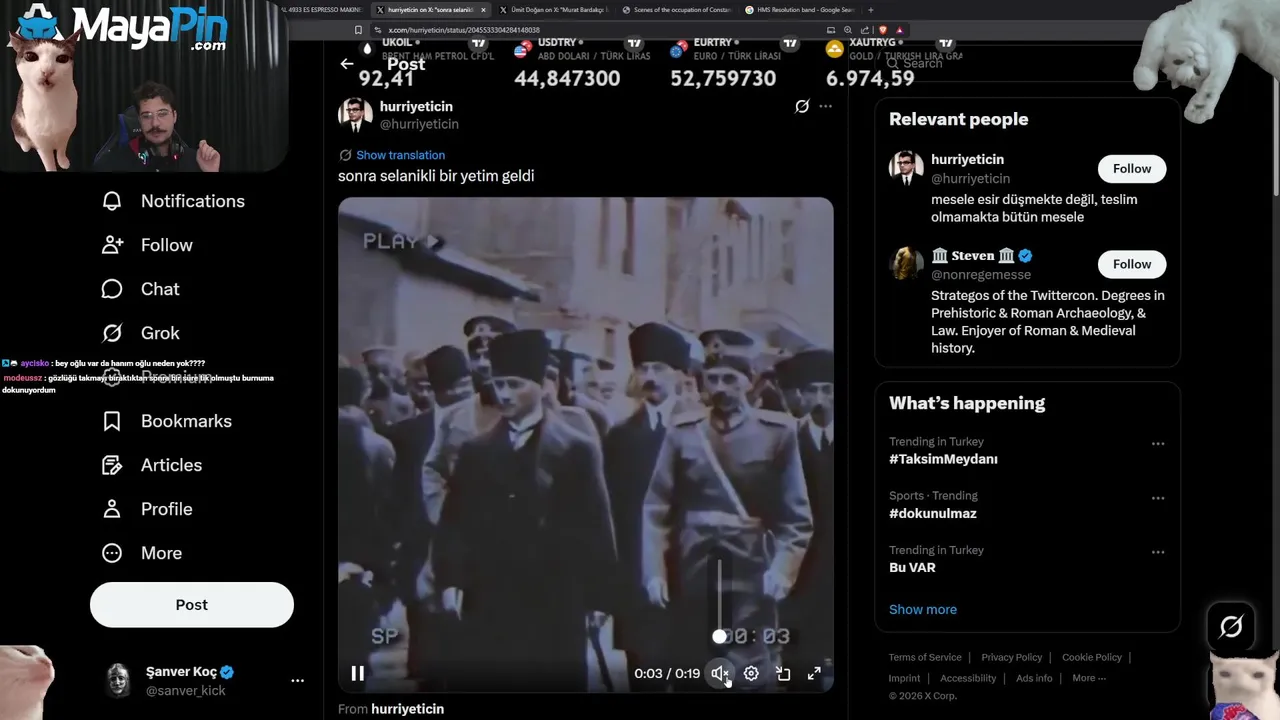
Task: Click the hurriyeticin author name on the post
Action: pos(416,106)
